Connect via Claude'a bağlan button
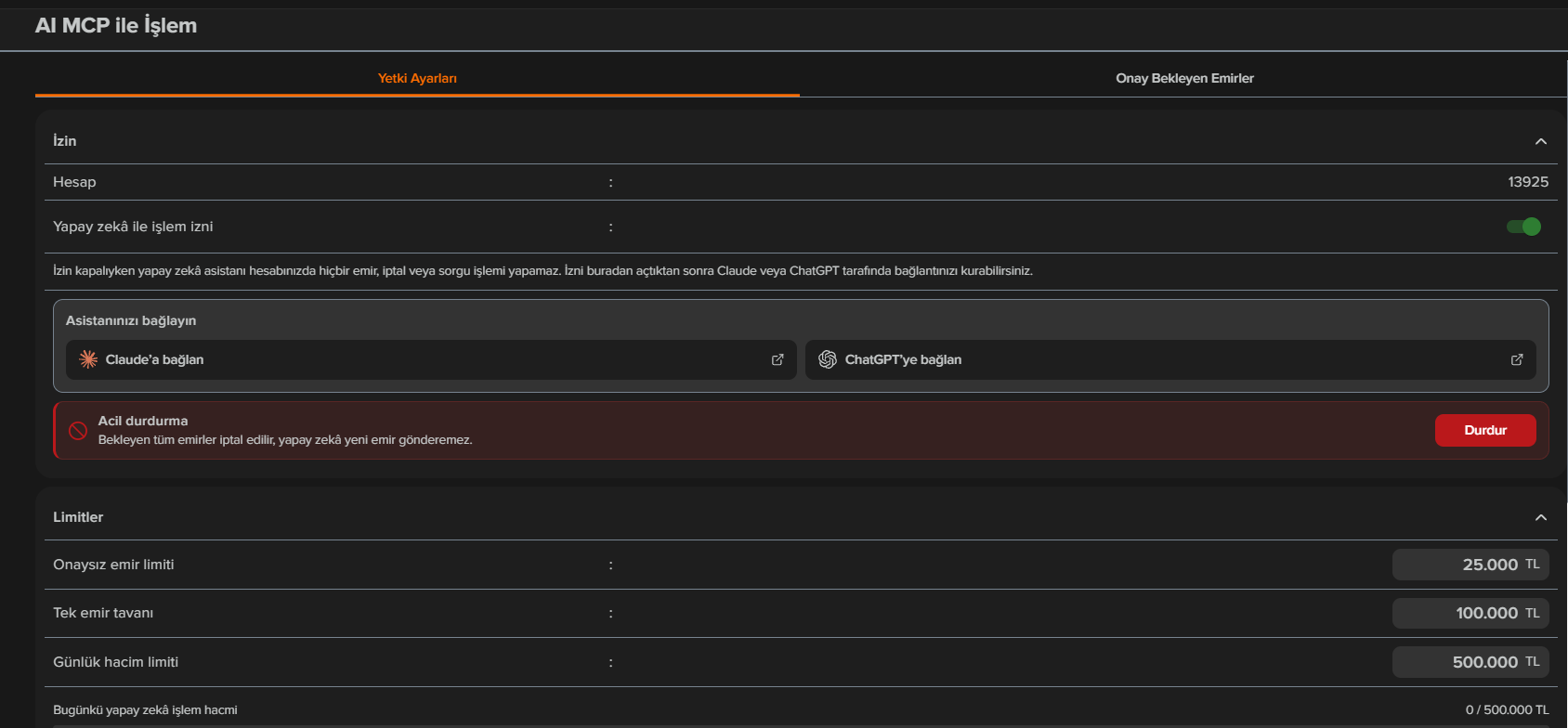The width and height of the screenshot is (1568, 728). (431, 359)
